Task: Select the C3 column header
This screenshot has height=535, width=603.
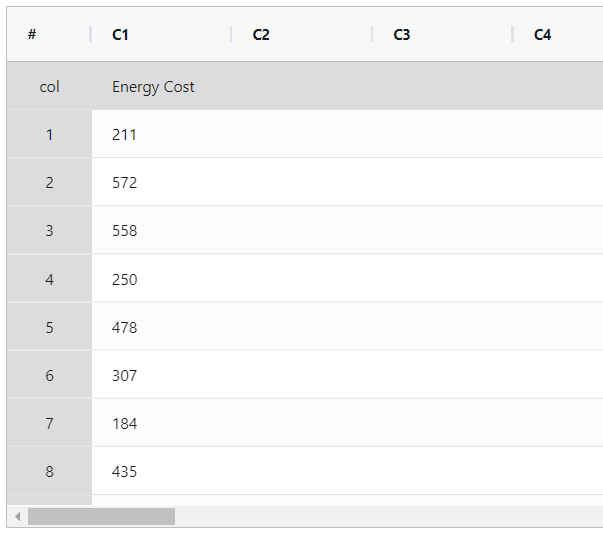Action: 442,34
